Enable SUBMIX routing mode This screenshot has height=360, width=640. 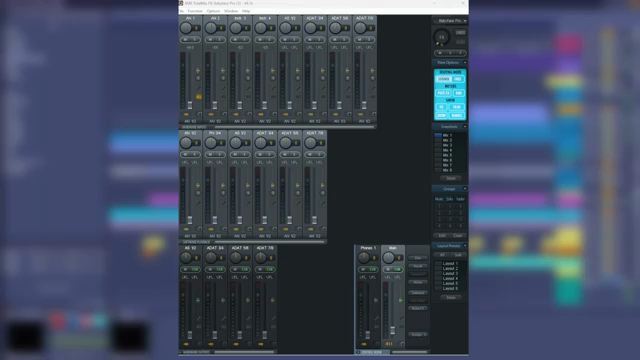pyautogui.click(x=443, y=79)
